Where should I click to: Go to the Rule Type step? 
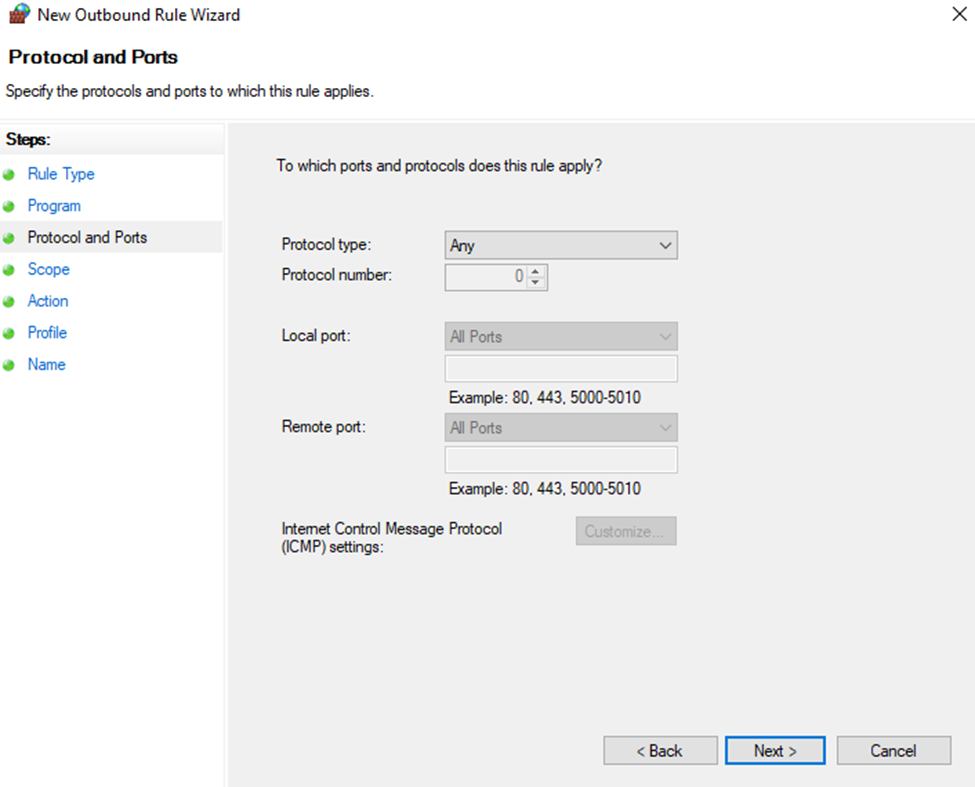(x=61, y=174)
